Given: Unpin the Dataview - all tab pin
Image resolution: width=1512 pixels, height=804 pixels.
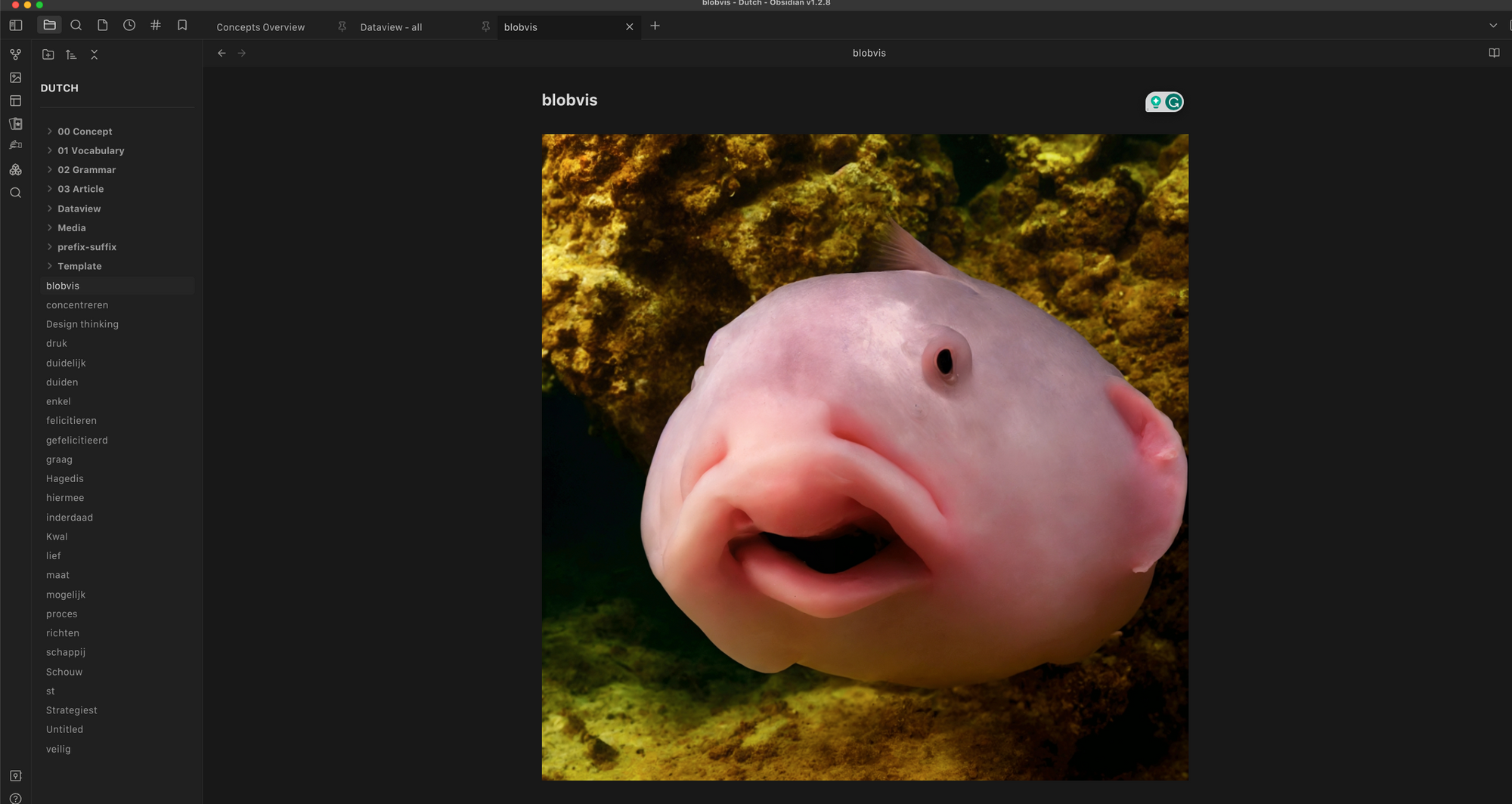Looking at the screenshot, I should [485, 26].
